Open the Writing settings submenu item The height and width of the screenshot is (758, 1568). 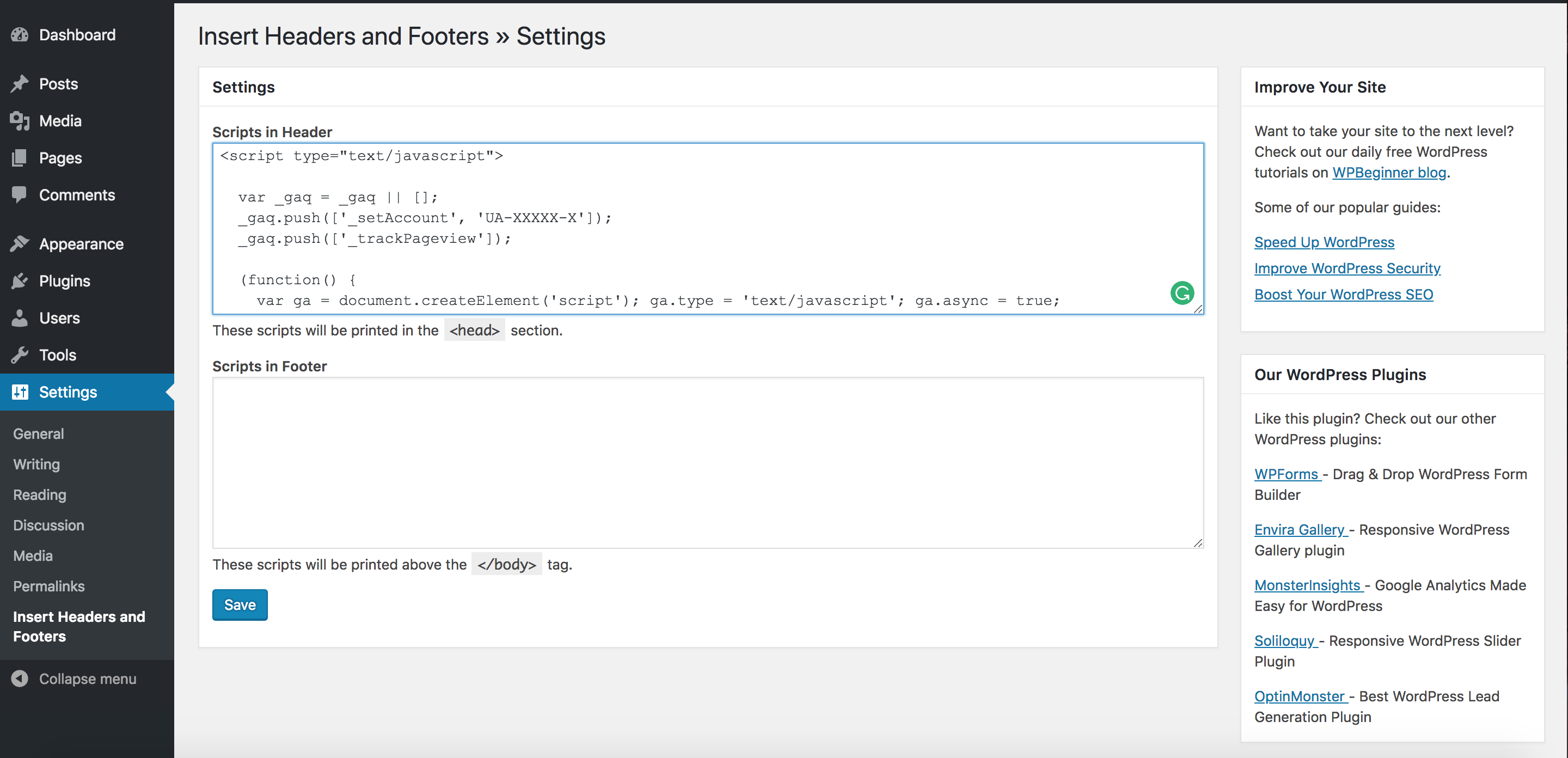[36, 464]
